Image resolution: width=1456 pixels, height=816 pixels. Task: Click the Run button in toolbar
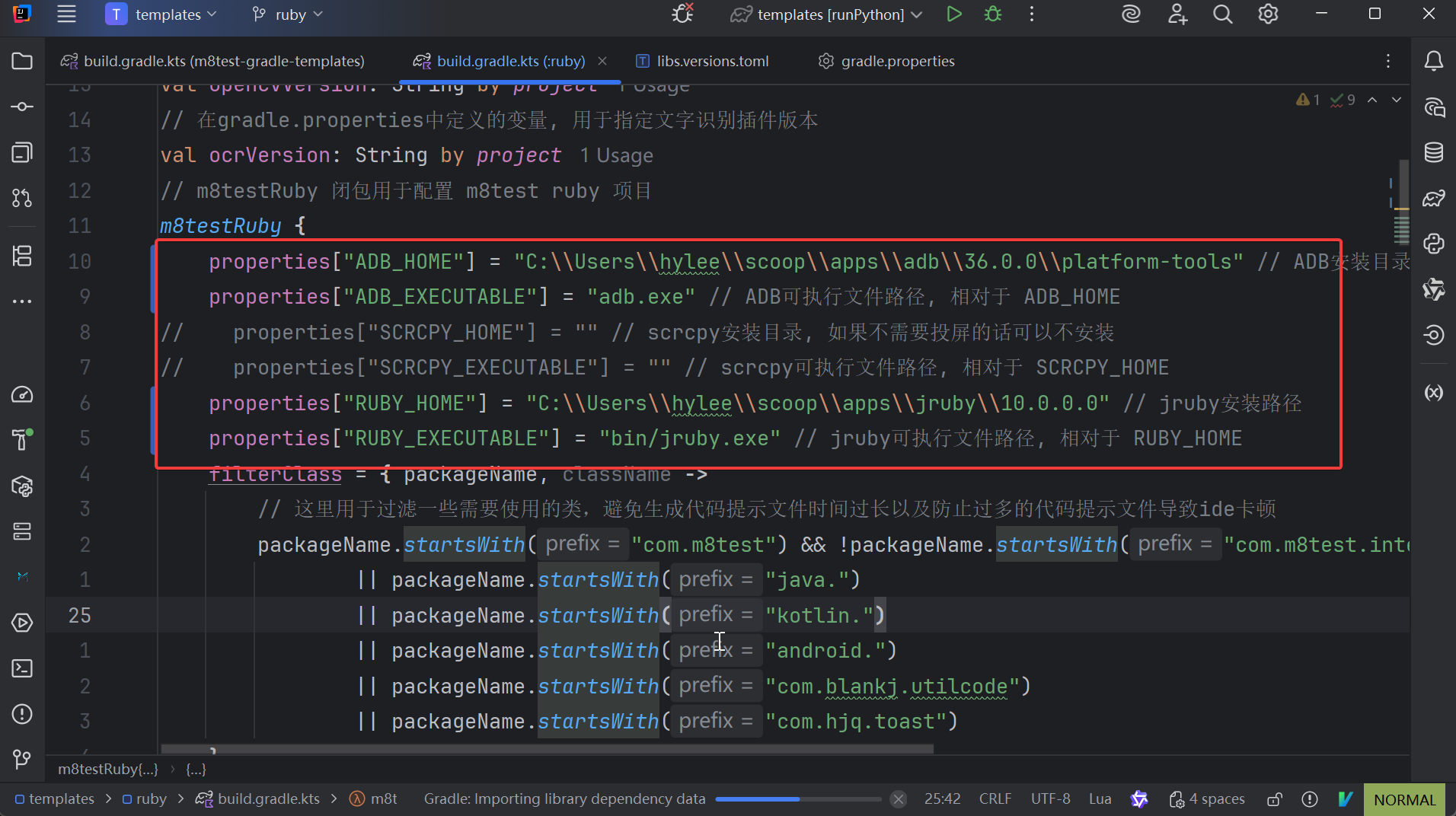(x=953, y=14)
